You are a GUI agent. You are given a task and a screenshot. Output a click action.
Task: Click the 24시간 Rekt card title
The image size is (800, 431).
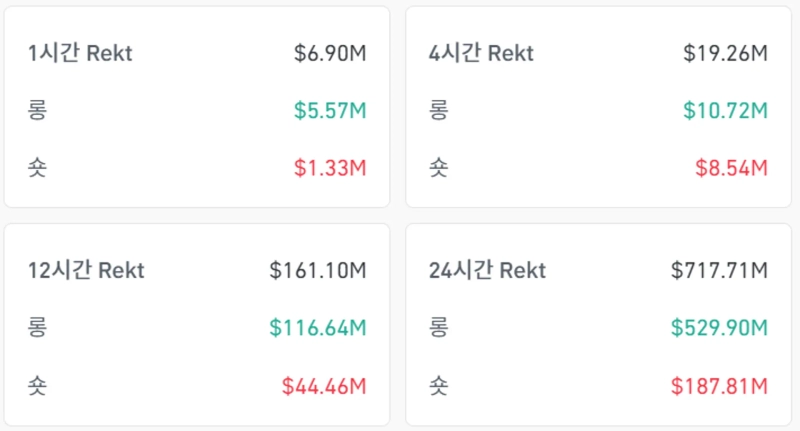[487, 270]
